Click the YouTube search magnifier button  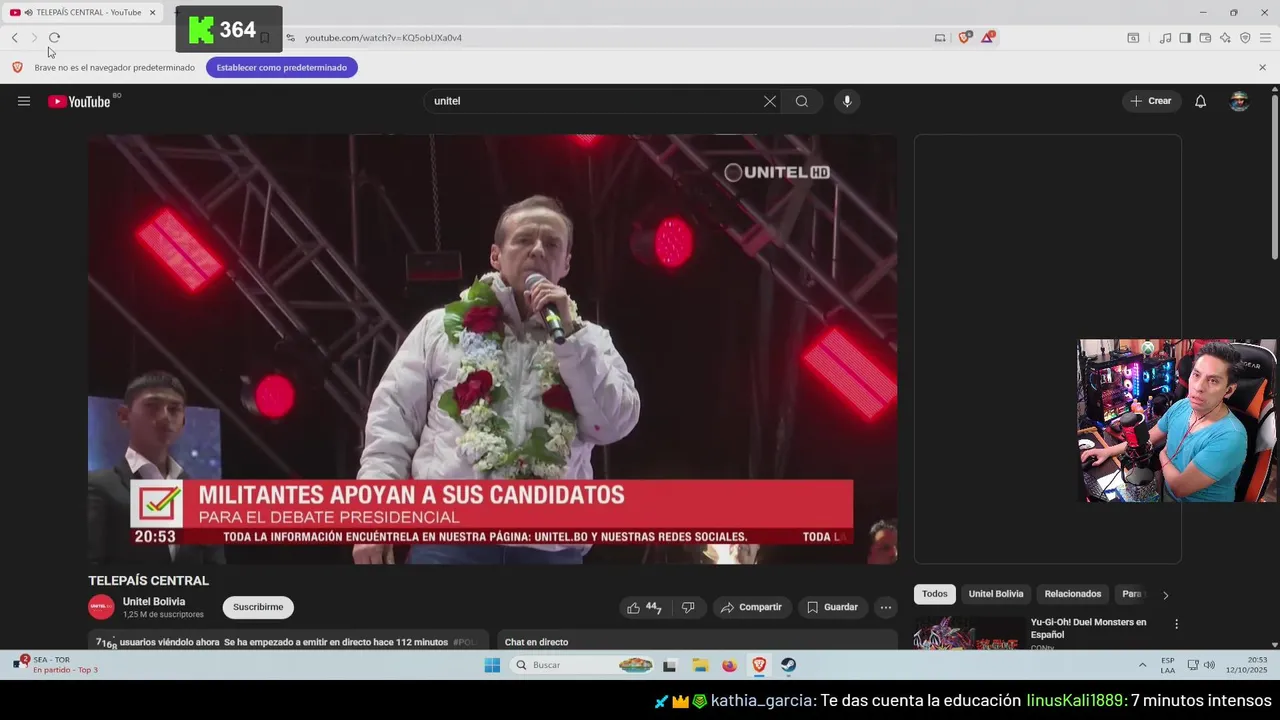[802, 101]
